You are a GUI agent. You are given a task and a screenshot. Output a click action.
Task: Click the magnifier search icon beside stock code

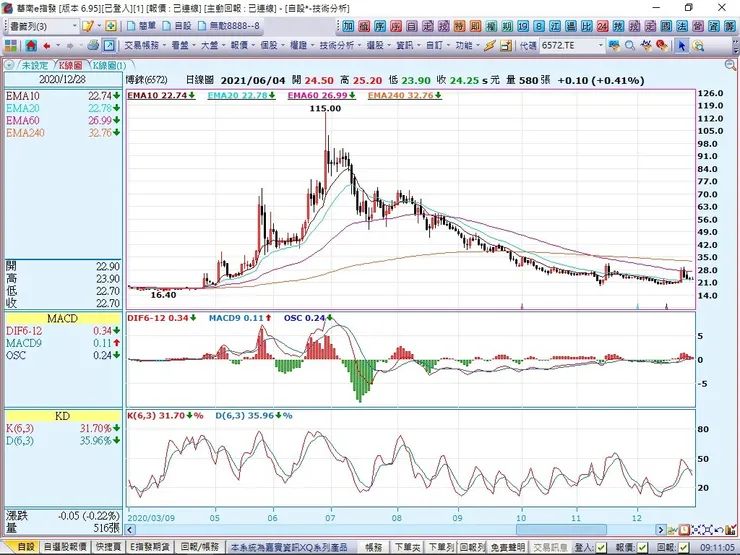pyautogui.click(x=630, y=46)
